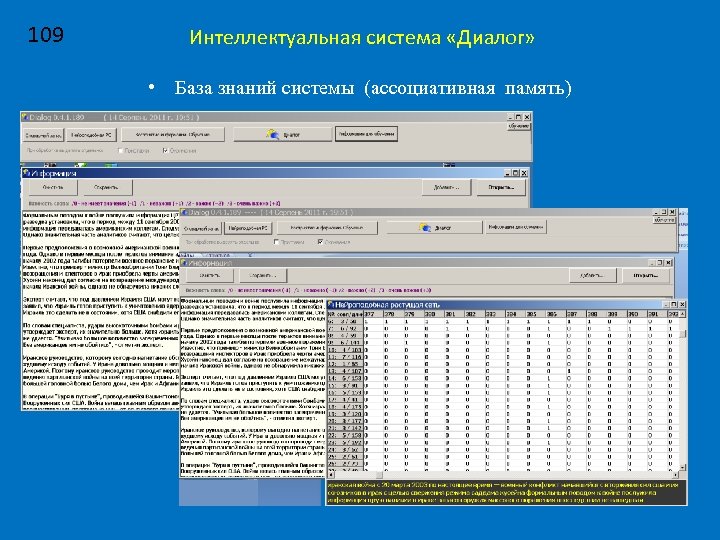Click the Открыть... button in the back Информация window
This screenshot has height=540, width=720.
[x=501, y=187]
